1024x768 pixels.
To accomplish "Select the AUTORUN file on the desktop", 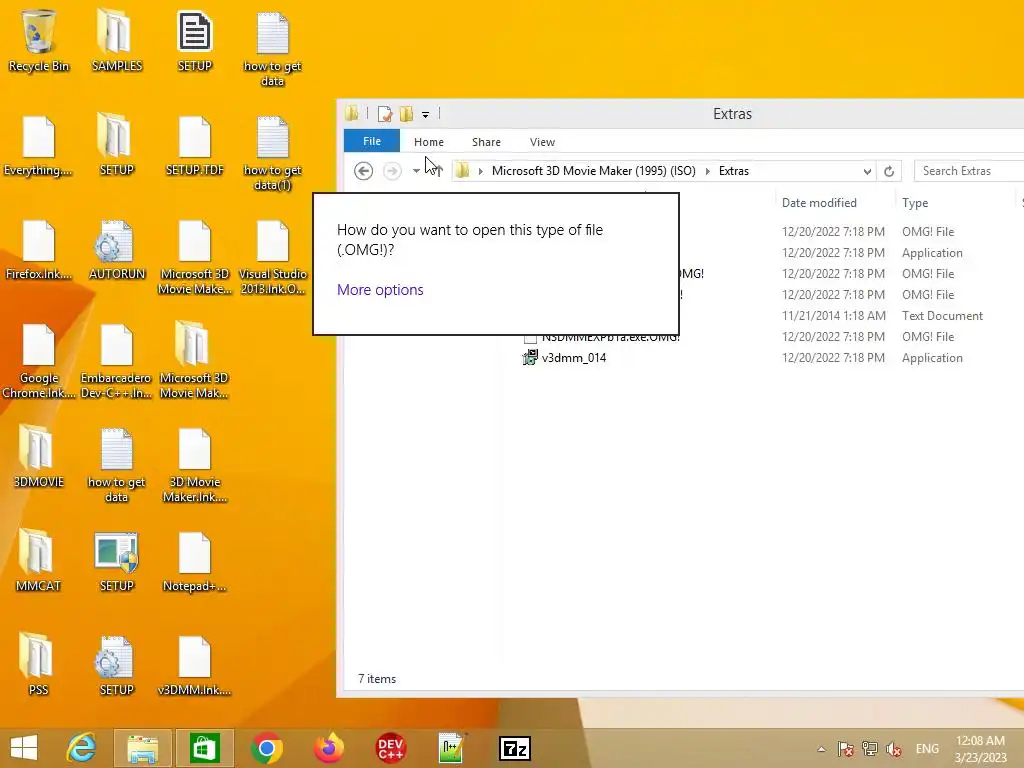I will click(116, 249).
